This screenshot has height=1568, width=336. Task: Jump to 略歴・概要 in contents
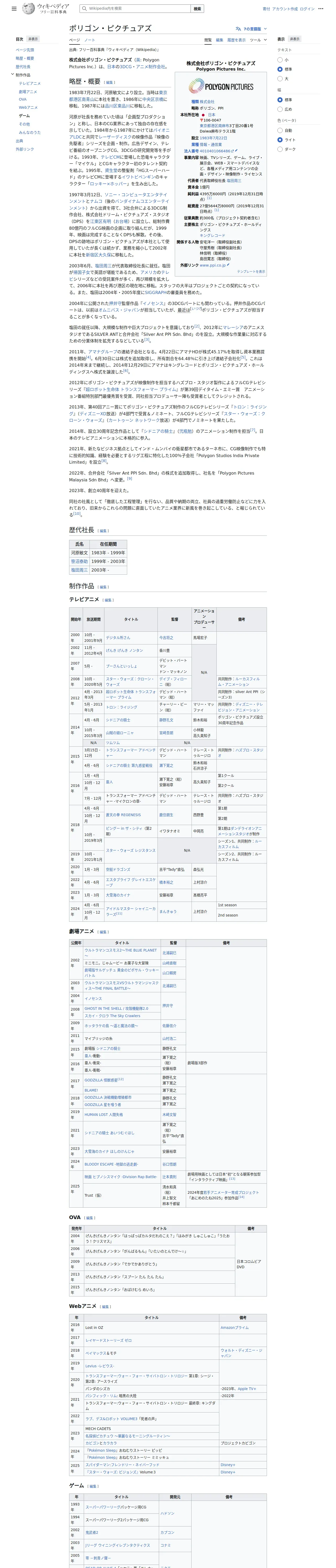point(25,59)
